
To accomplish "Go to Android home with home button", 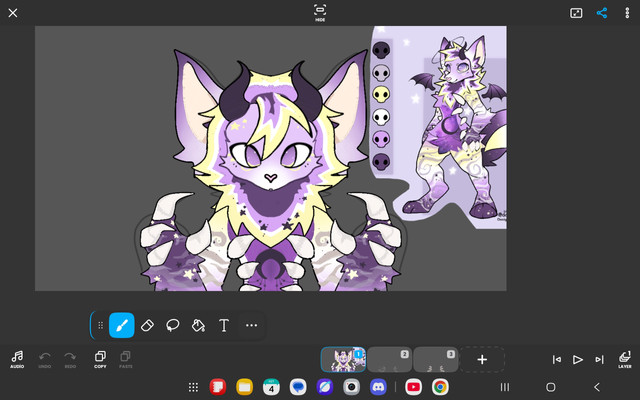I will [x=551, y=387].
